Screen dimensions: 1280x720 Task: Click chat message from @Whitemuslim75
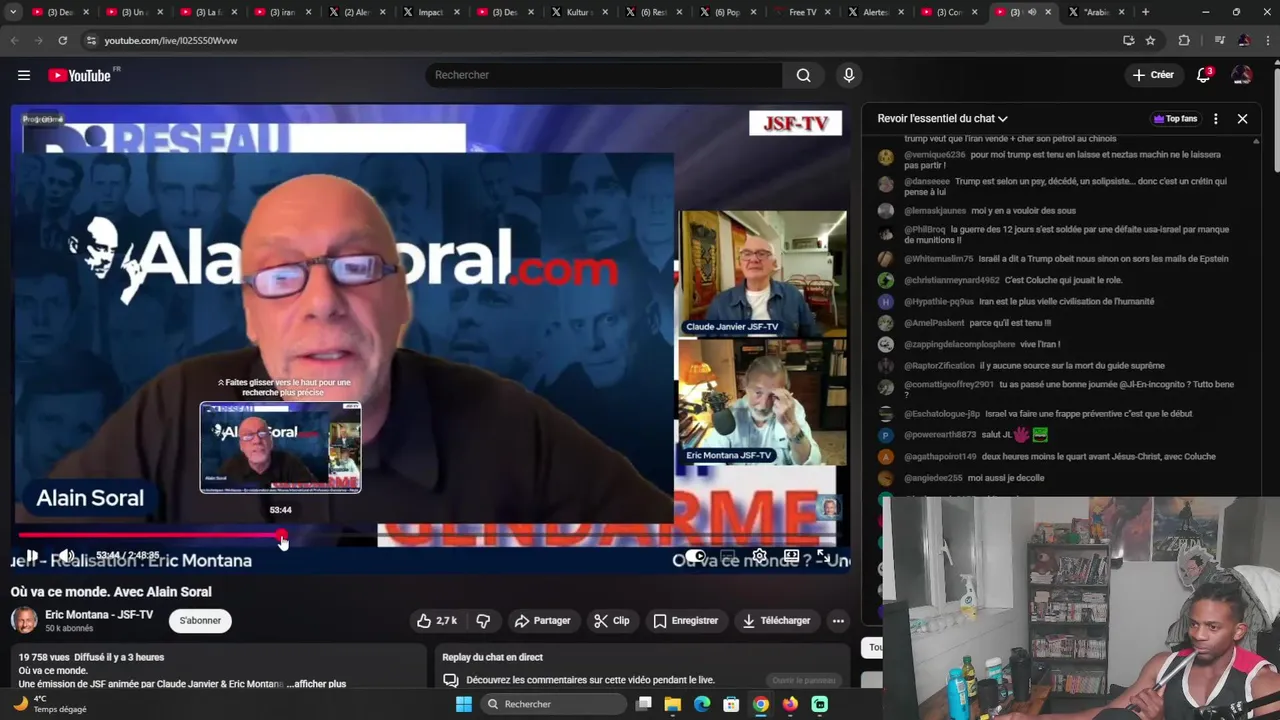(x=1065, y=259)
